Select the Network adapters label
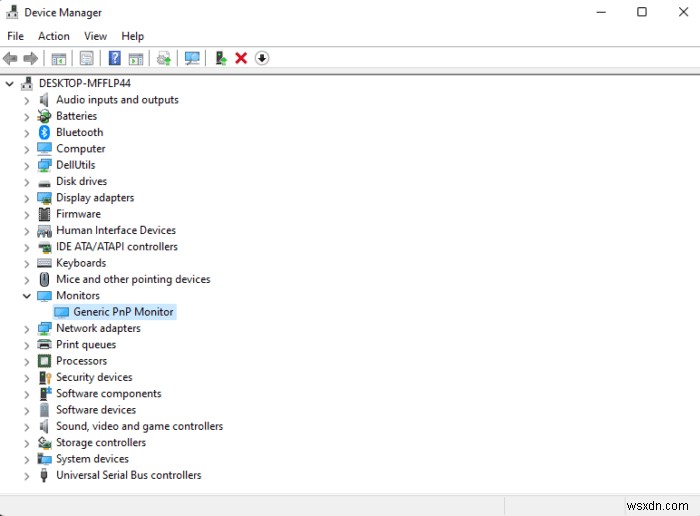The image size is (700, 516). click(98, 328)
